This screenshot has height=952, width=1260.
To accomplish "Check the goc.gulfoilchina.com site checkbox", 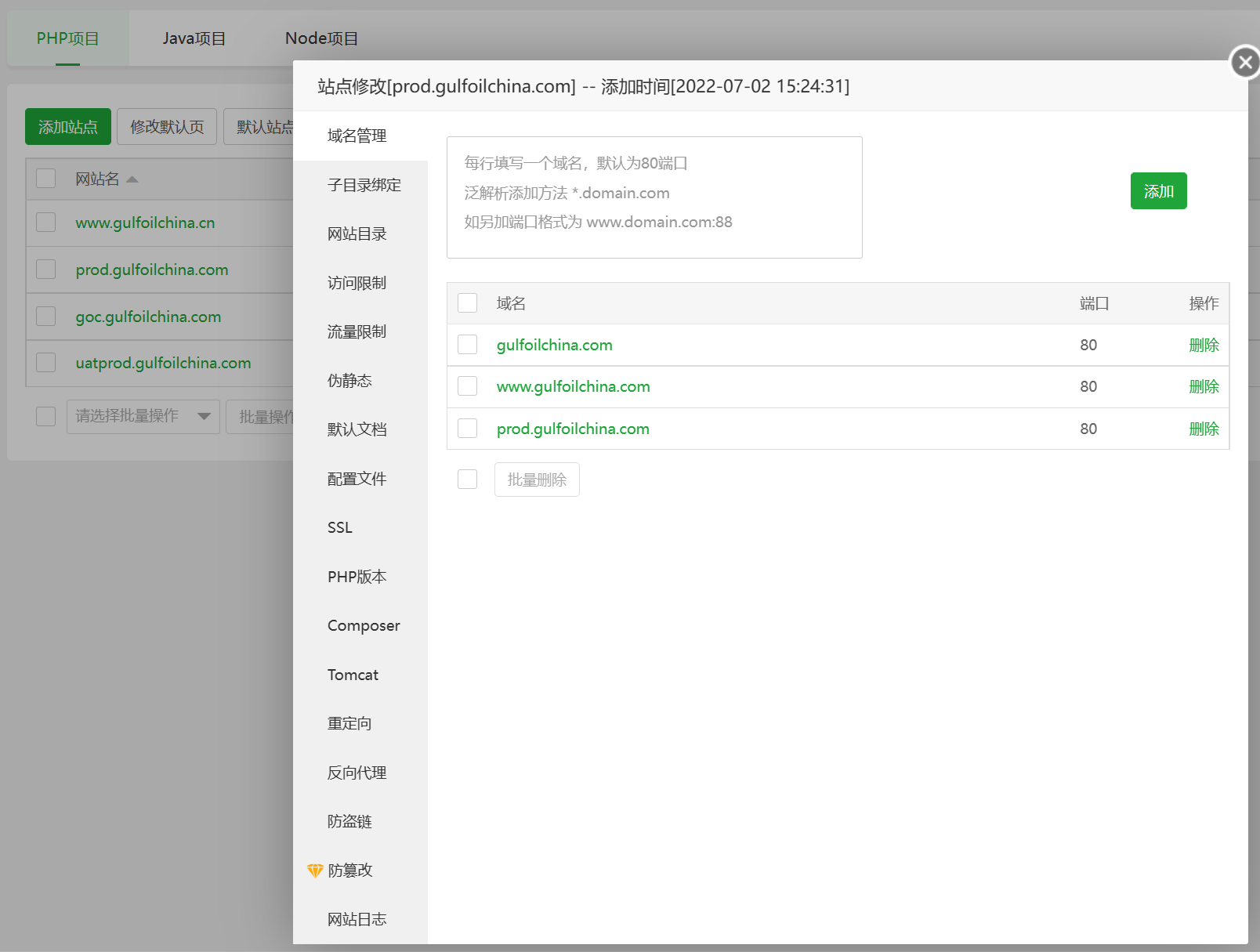I will [46, 317].
